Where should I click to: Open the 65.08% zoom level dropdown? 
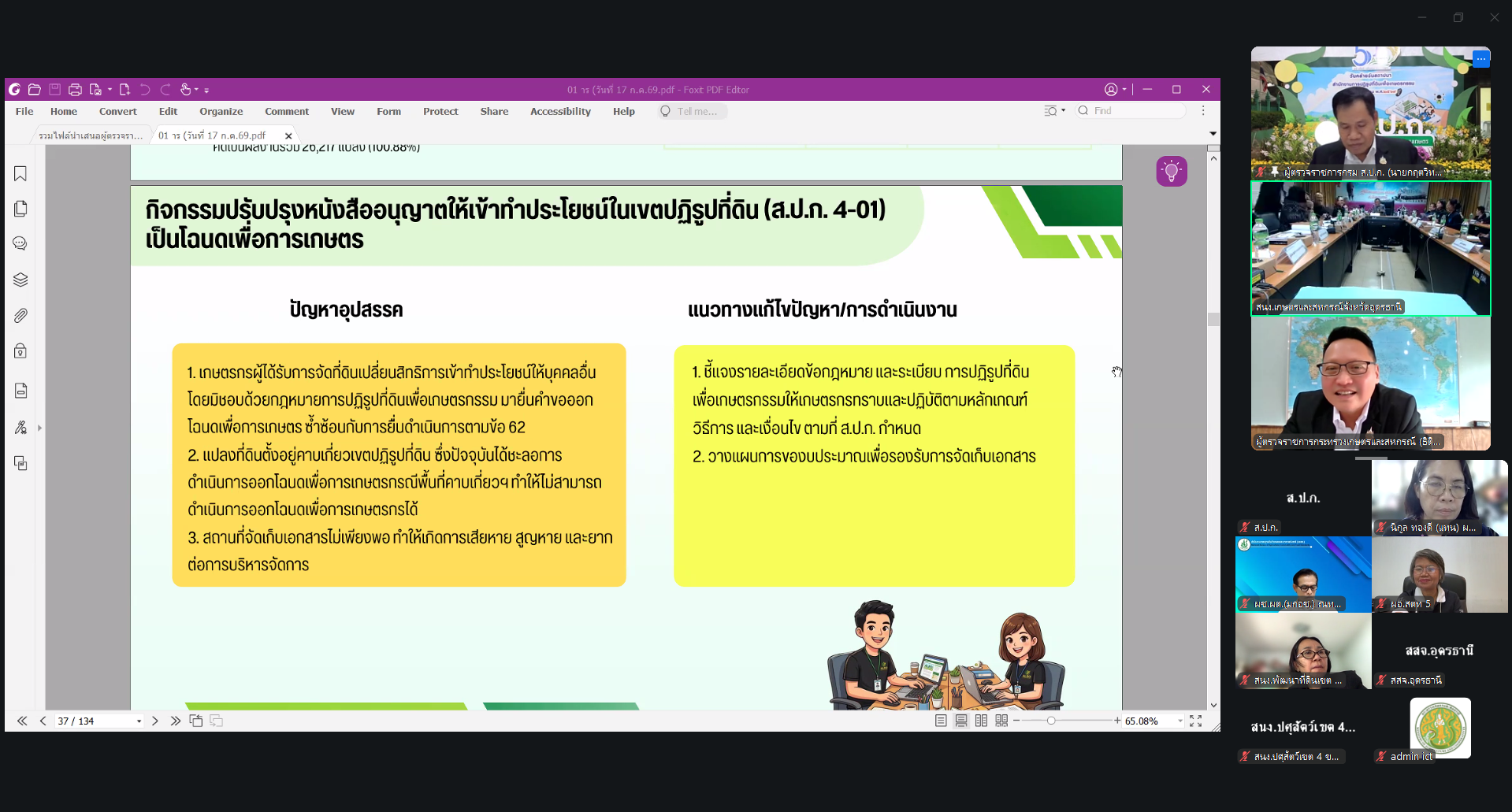[1180, 721]
